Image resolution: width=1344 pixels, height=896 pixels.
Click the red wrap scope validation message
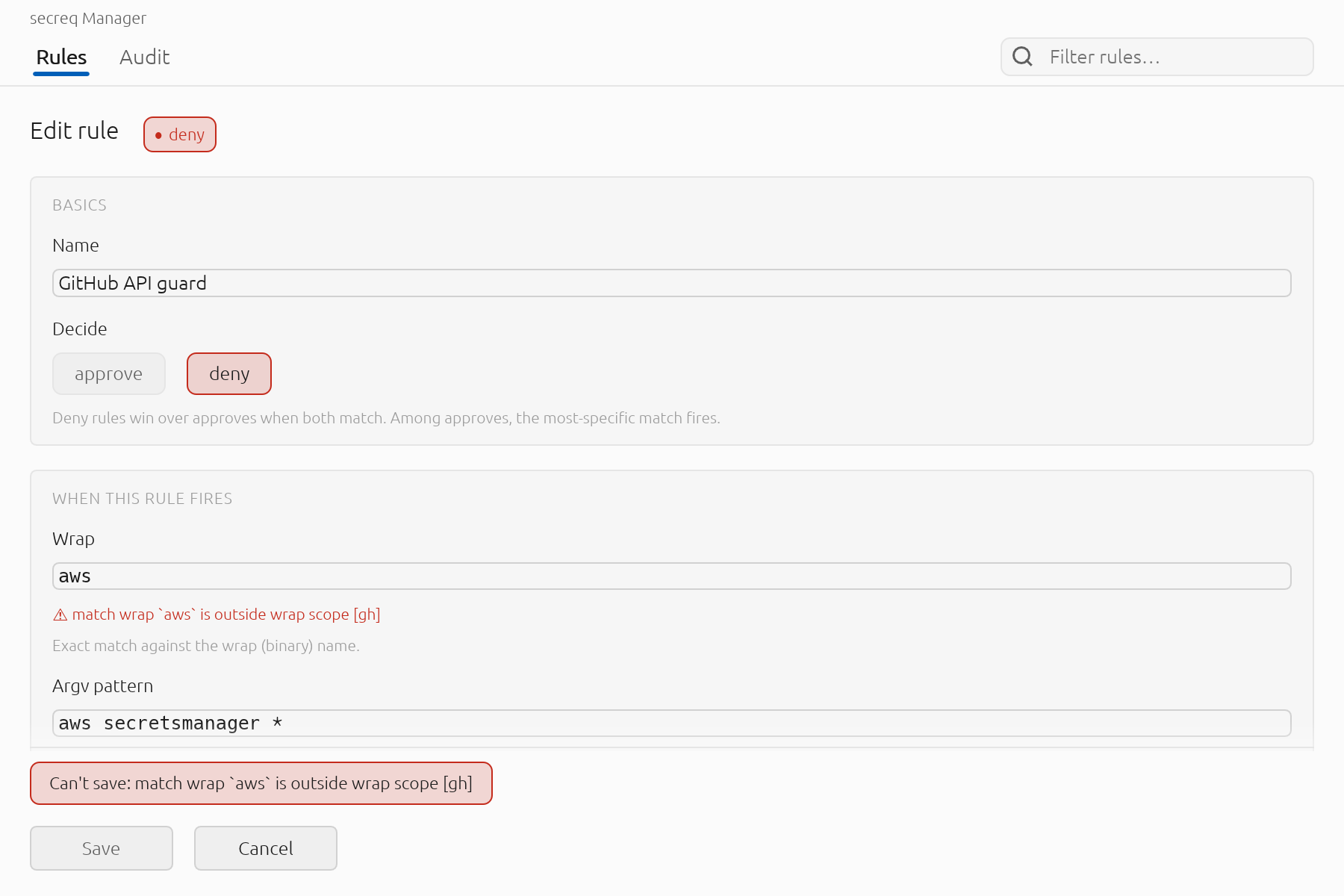[x=217, y=615]
